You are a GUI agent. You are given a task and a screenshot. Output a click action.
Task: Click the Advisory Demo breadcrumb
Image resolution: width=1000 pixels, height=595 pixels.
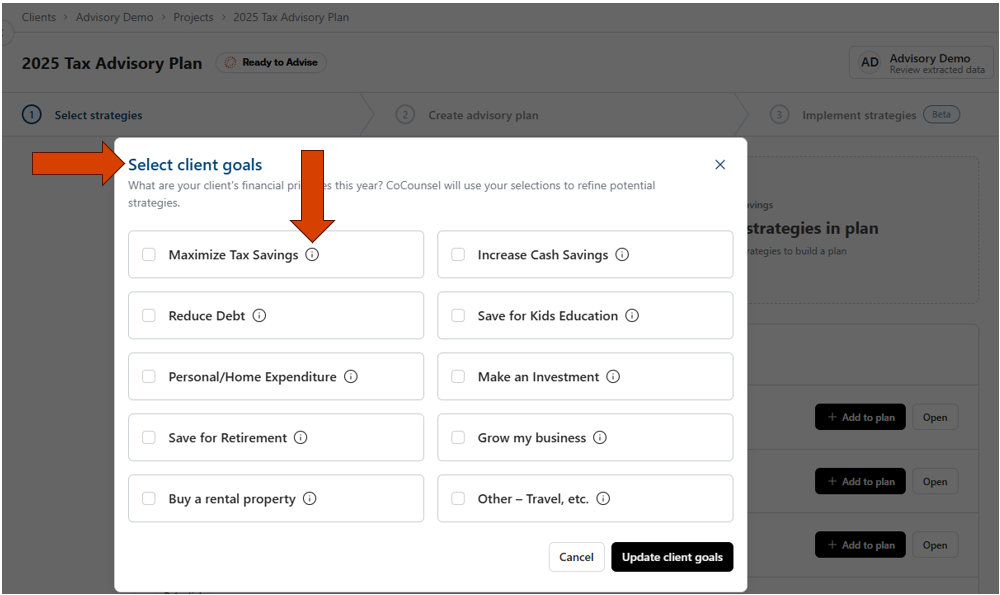[117, 17]
